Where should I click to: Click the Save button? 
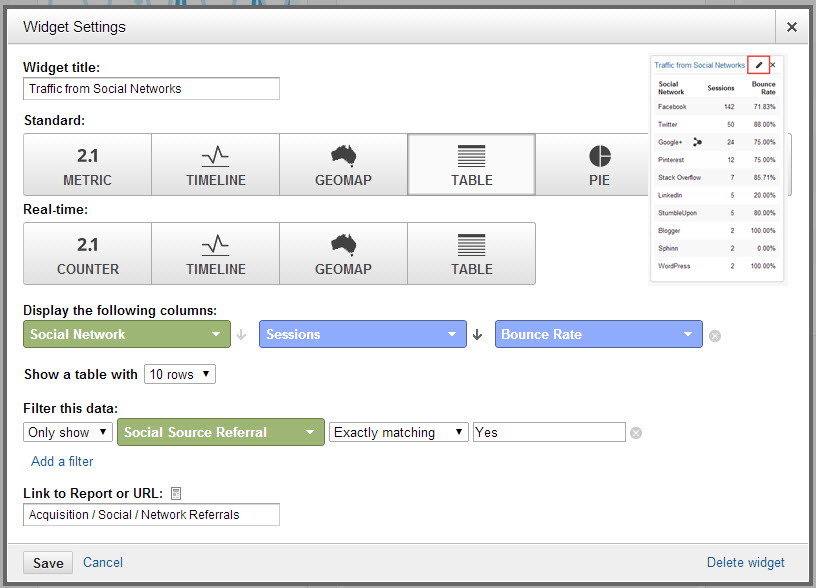pyautogui.click(x=48, y=563)
